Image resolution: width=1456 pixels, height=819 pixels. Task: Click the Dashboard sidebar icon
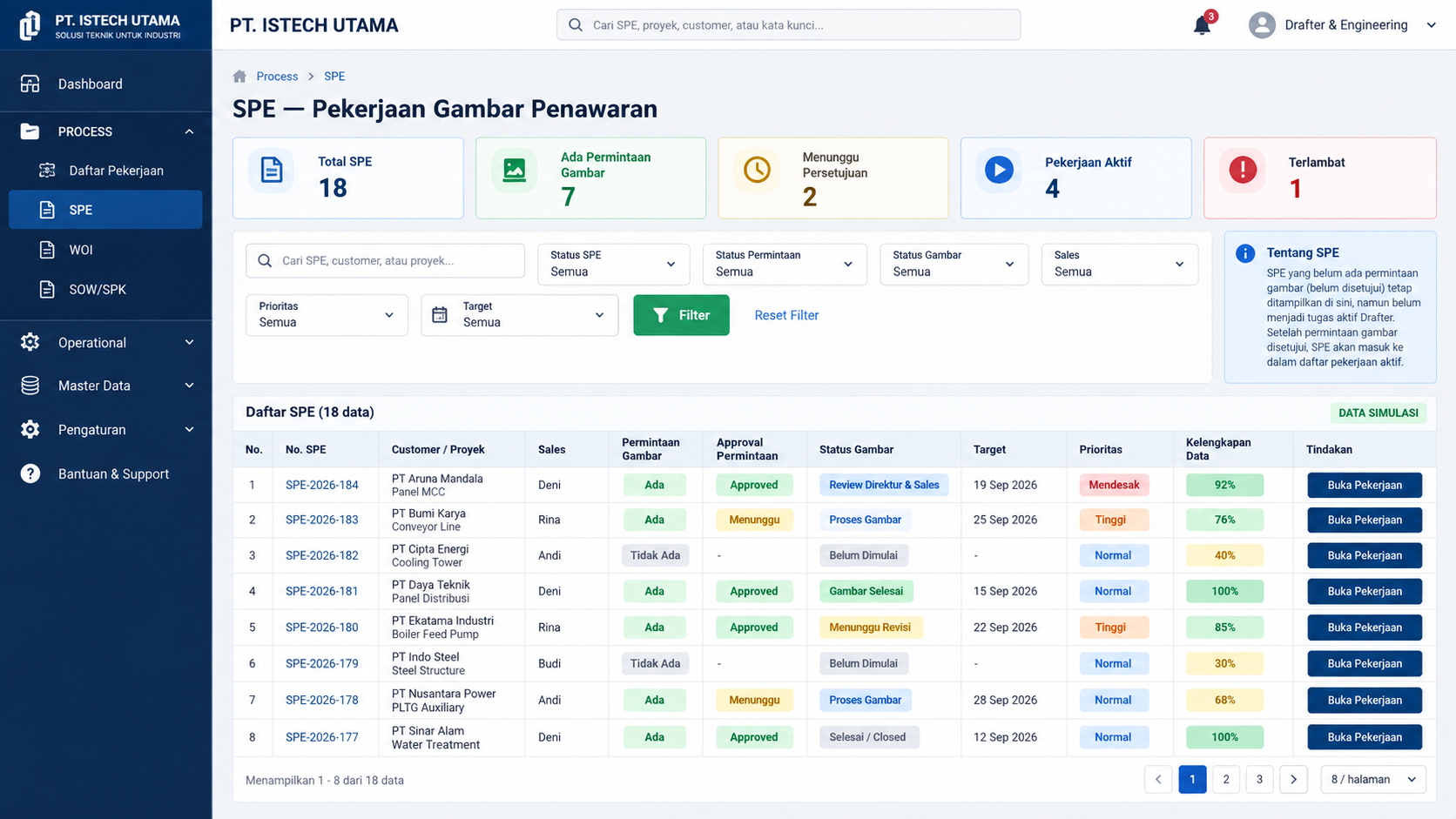30,84
